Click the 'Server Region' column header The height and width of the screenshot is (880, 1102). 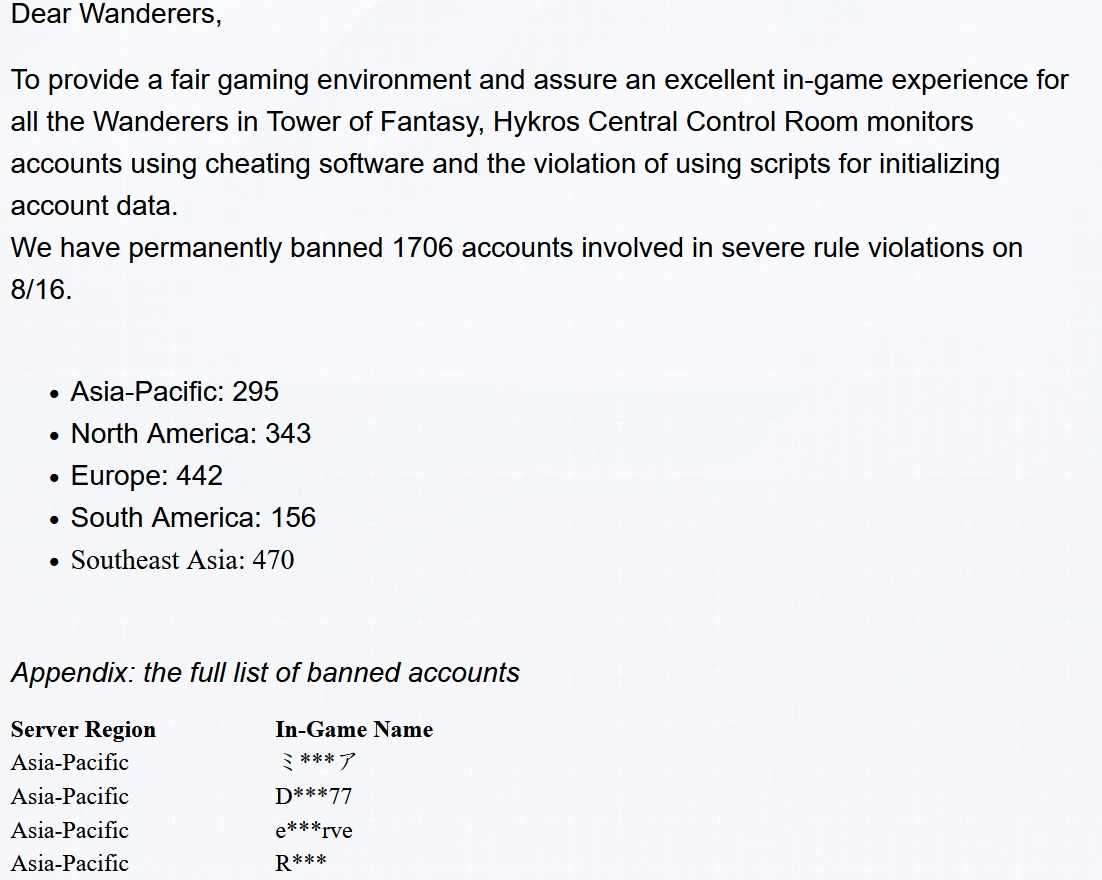pos(83,730)
